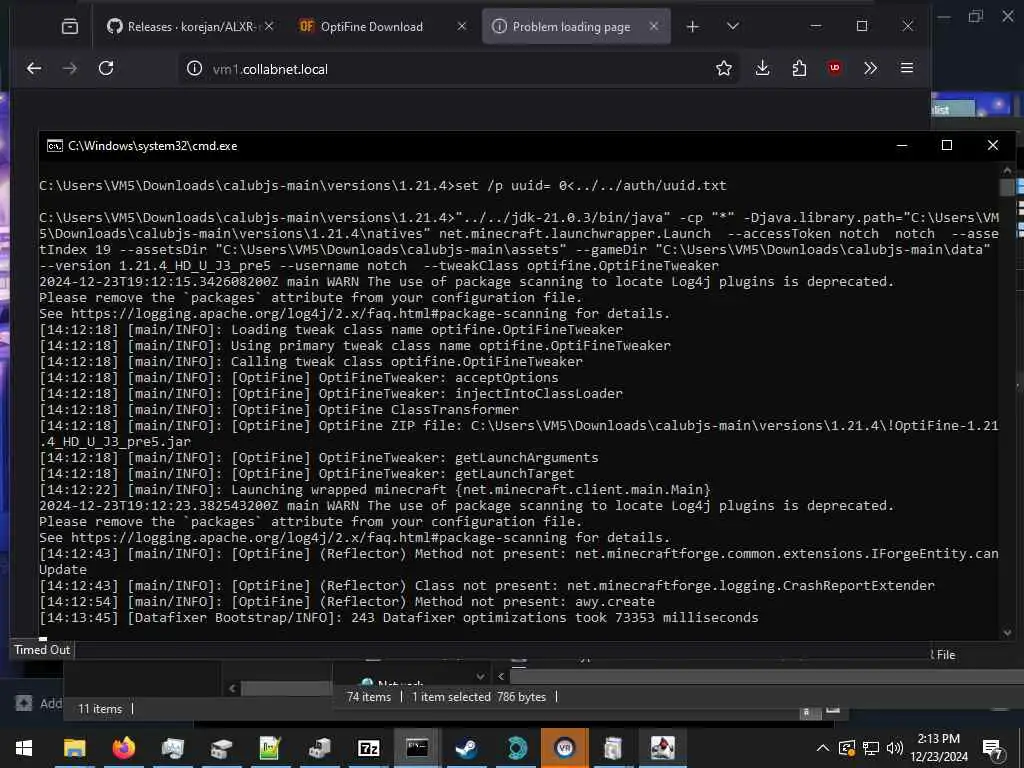Screen dimensions: 1024x768
Task: Open a new Firefox tab with plus
Action: tap(693, 26)
